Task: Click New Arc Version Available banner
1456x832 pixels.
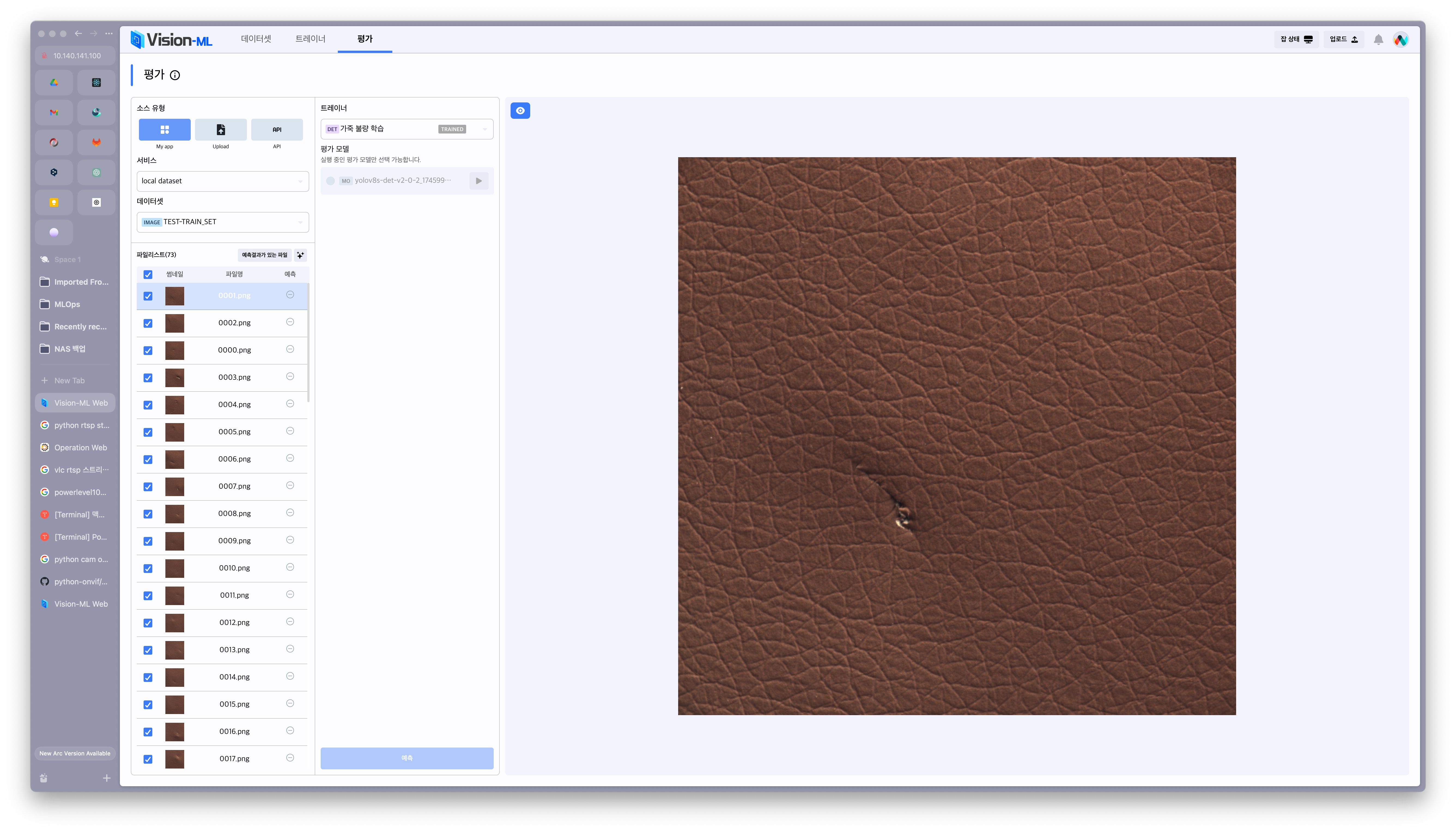Action: click(x=75, y=753)
